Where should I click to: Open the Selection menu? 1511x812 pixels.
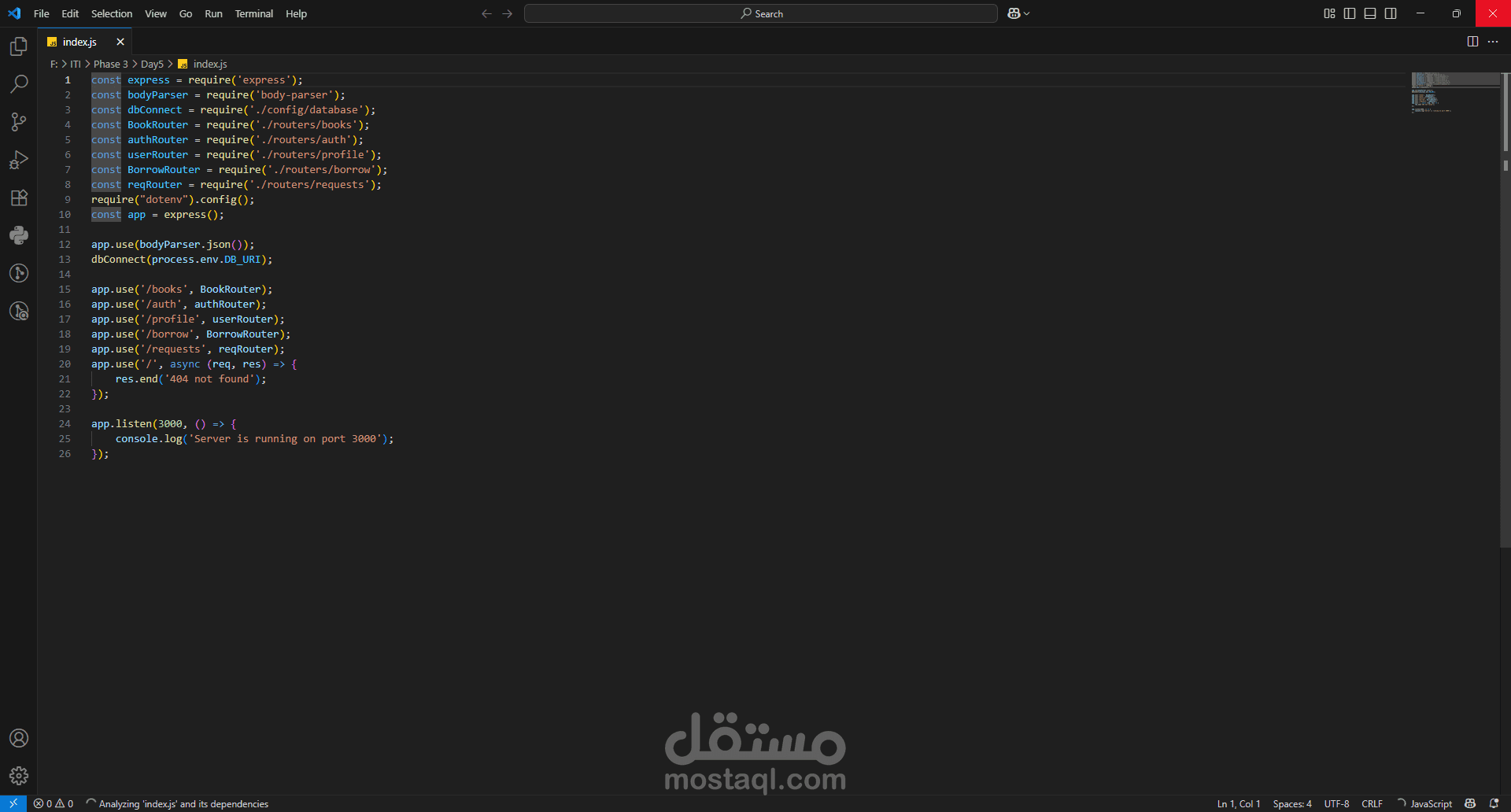click(x=112, y=13)
